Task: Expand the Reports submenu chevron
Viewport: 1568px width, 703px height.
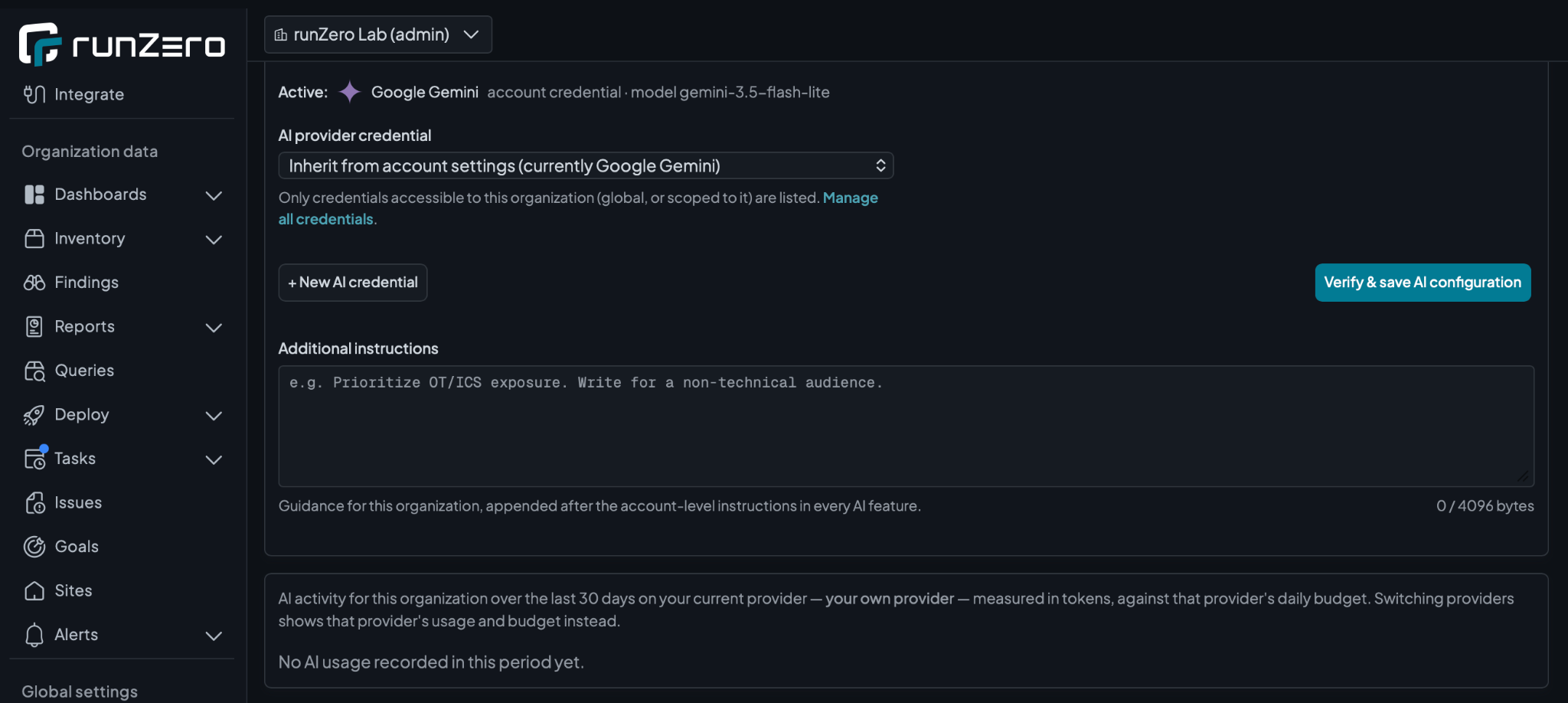Action: [214, 328]
